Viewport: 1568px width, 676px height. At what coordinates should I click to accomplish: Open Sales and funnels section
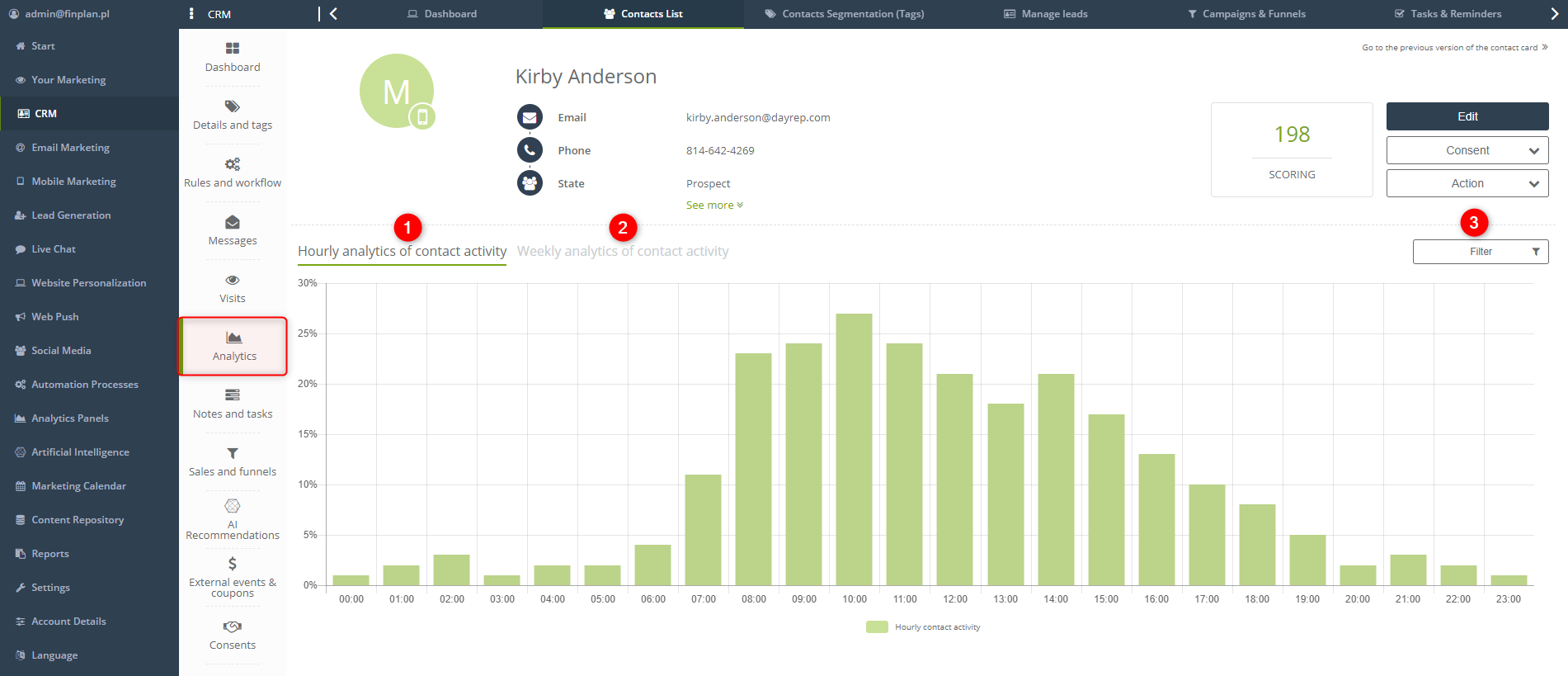[x=233, y=462]
